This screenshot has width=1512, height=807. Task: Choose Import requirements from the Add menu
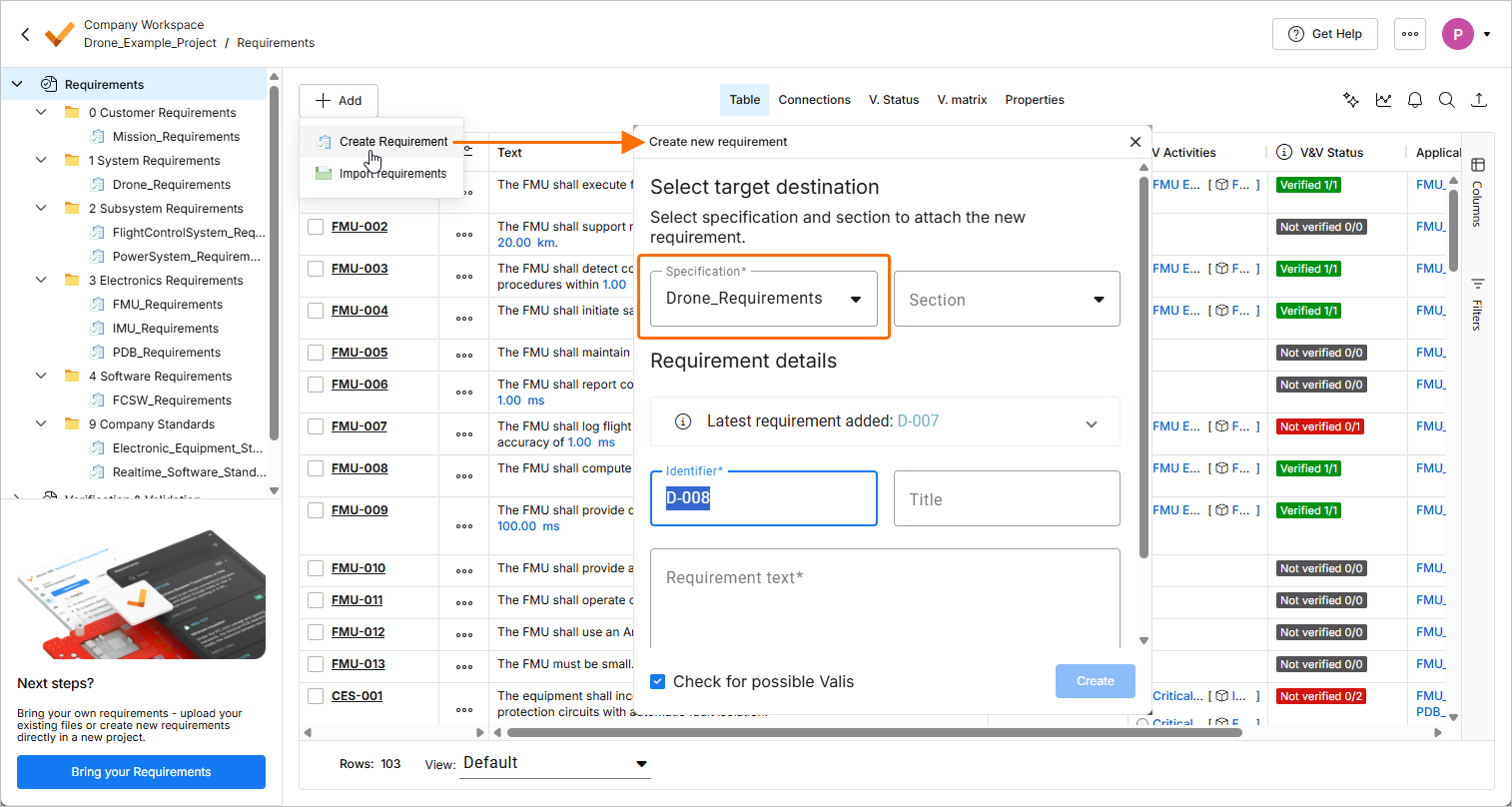[391, 174]
